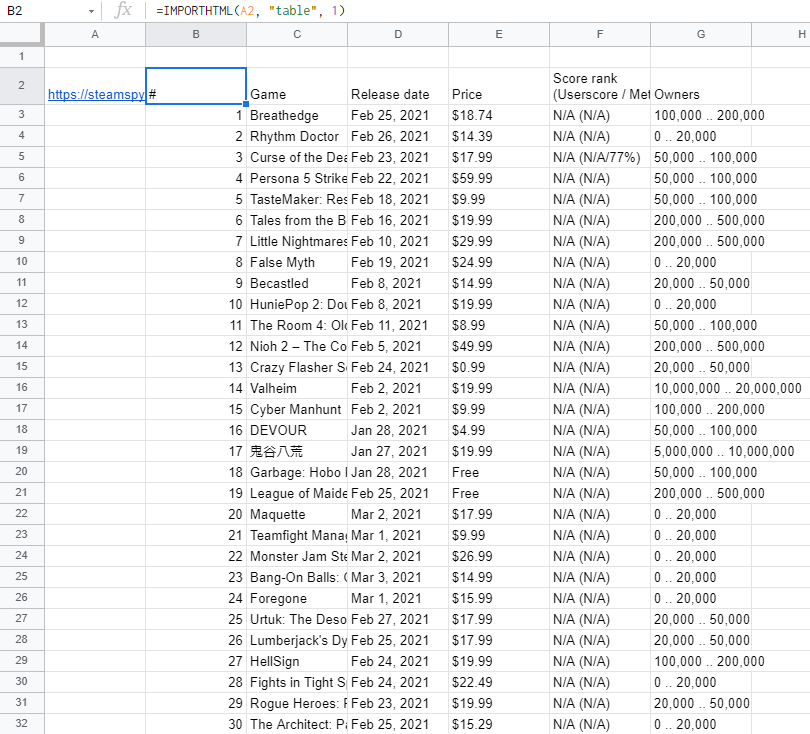The width and height of the screenshot is (810, 734).
Task: Click the select-all corner box
Action: click(22, 35)
